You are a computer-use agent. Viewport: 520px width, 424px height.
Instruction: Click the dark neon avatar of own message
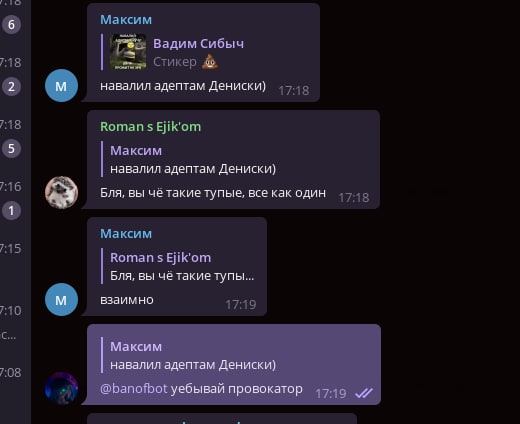coord(61,388)
